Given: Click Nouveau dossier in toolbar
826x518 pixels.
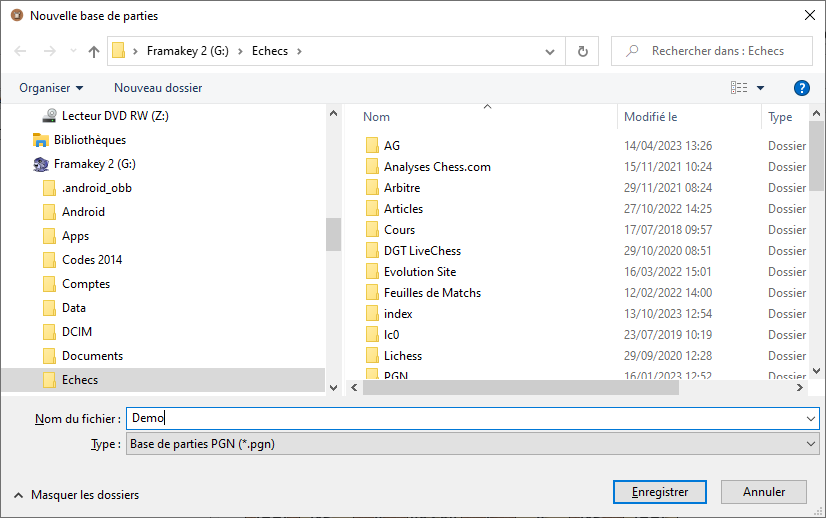Looking at the screenshot, I should coord(158,88).
